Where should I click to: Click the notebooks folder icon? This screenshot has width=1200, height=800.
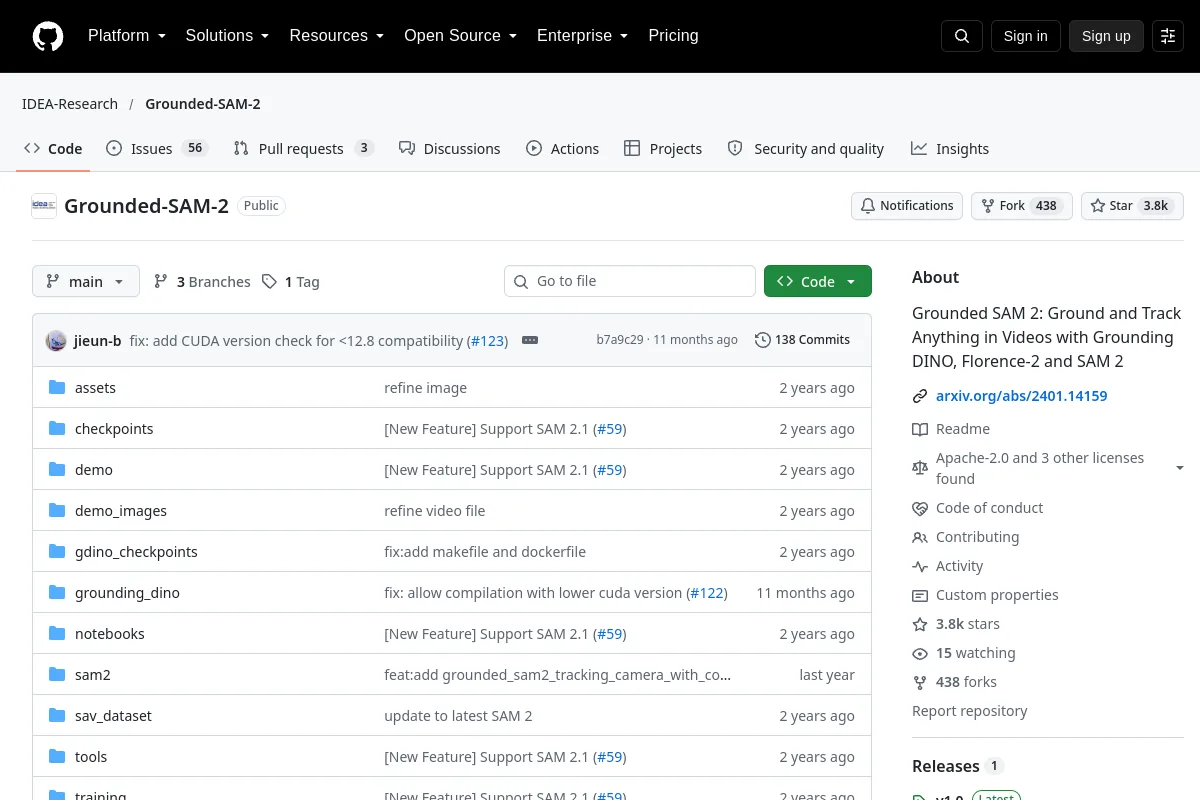point(57,634)
